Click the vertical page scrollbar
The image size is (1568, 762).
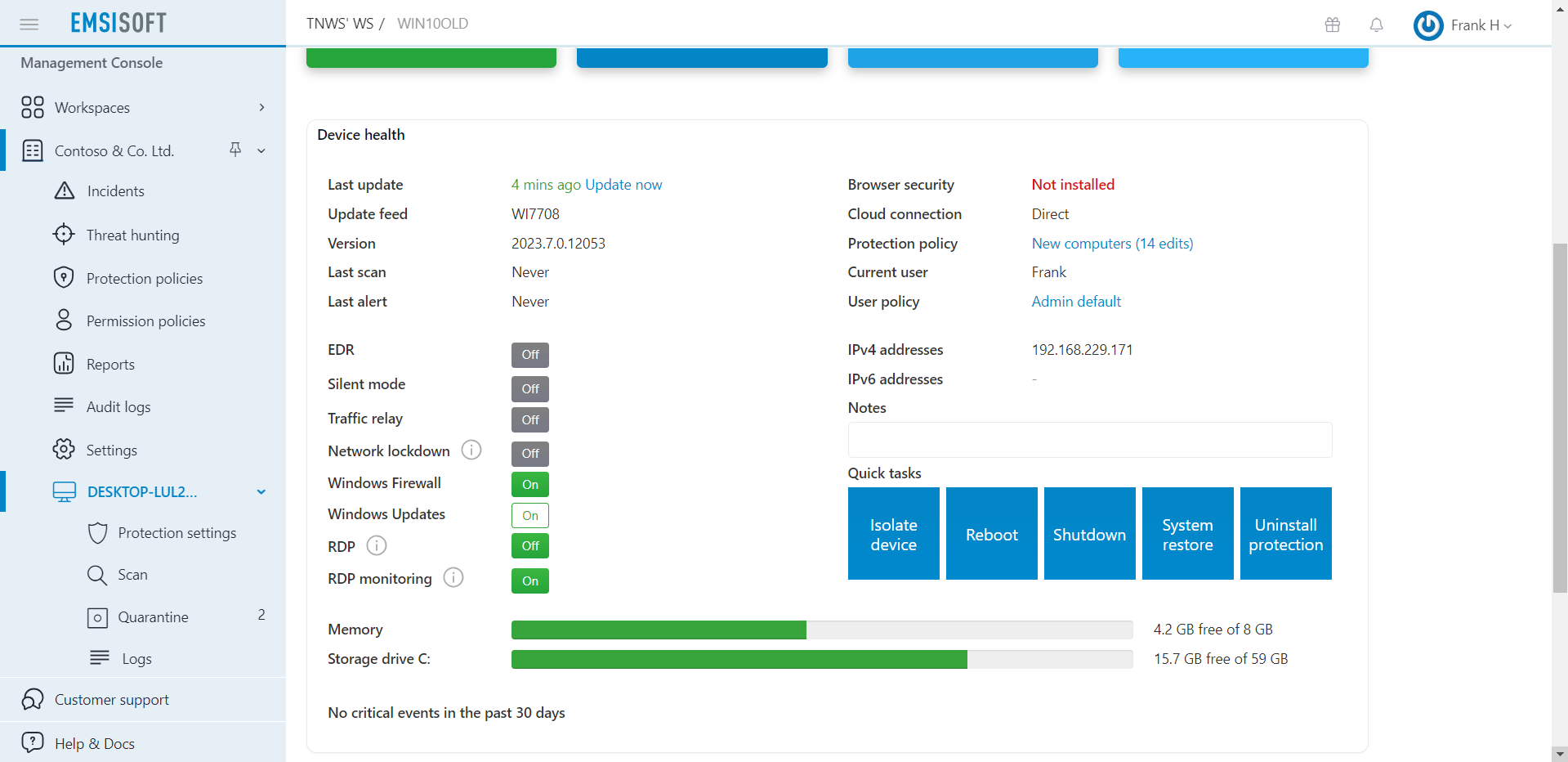[x=1560, y=417]
